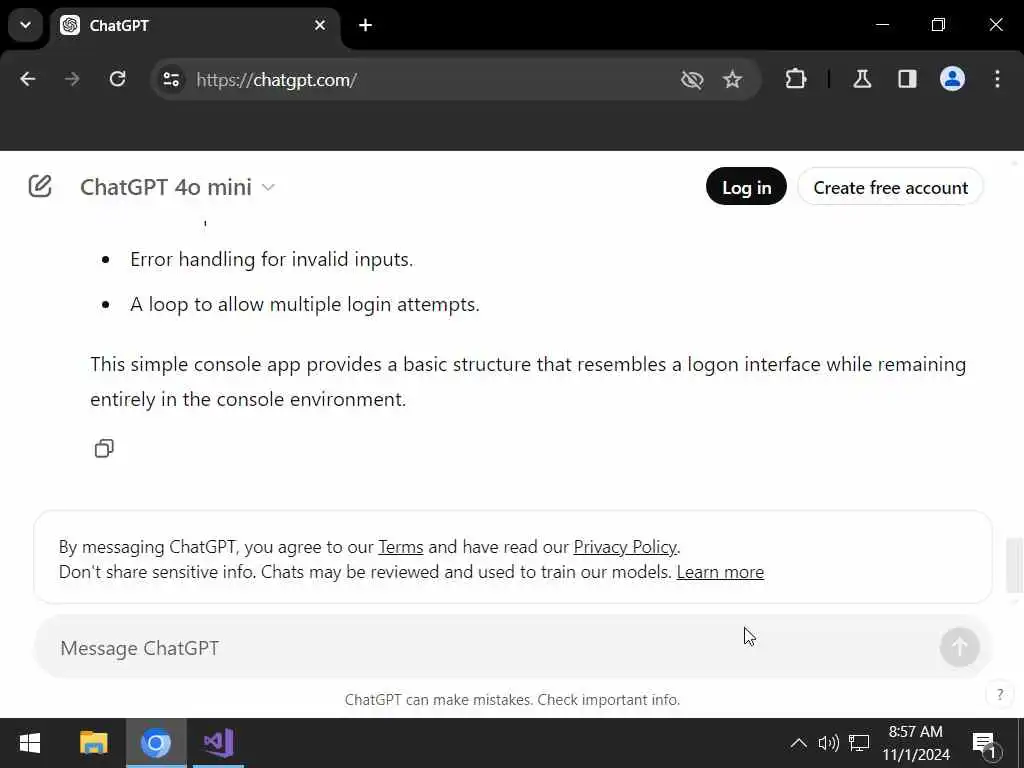Screen dimensions: 1024x768
Task: Bookmark this page with the star
Action: click(x=732, y=80)
